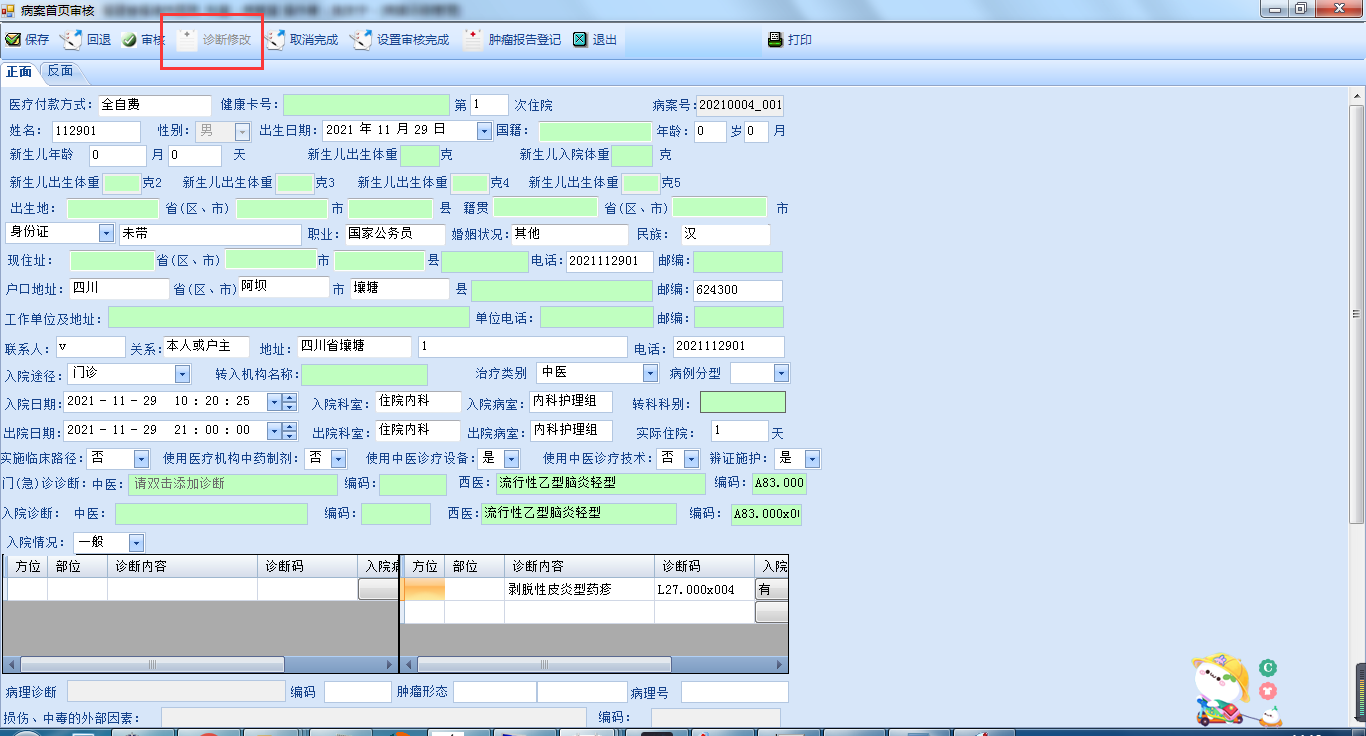The width and height of the screenshot is (1366, 736).
Task: Click the 医疗付款方式 field showing 全自费
Action: tap(154, 105)
